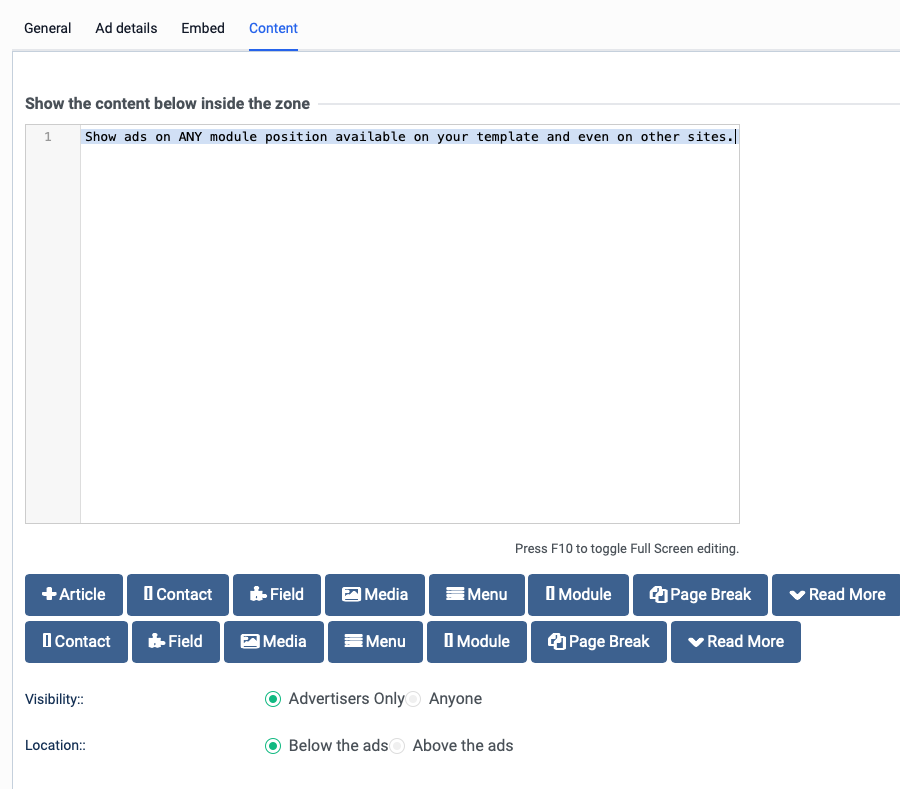Image resolution: width=900 pixels, height=789 pixels.
Task: Click Read More button in first row
Action: (837, 594)
